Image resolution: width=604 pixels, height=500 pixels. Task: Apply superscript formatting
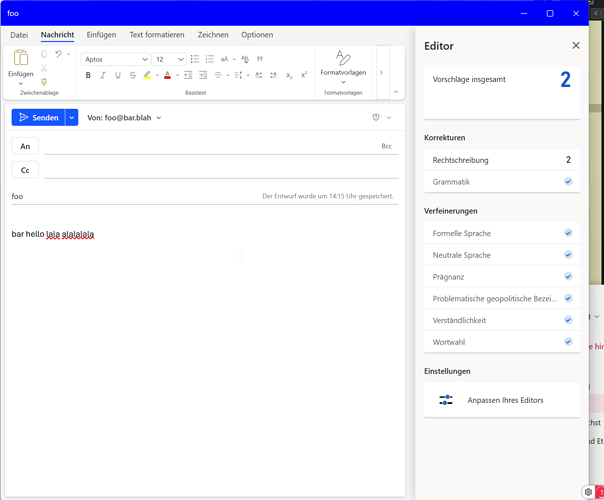[304, 75]
